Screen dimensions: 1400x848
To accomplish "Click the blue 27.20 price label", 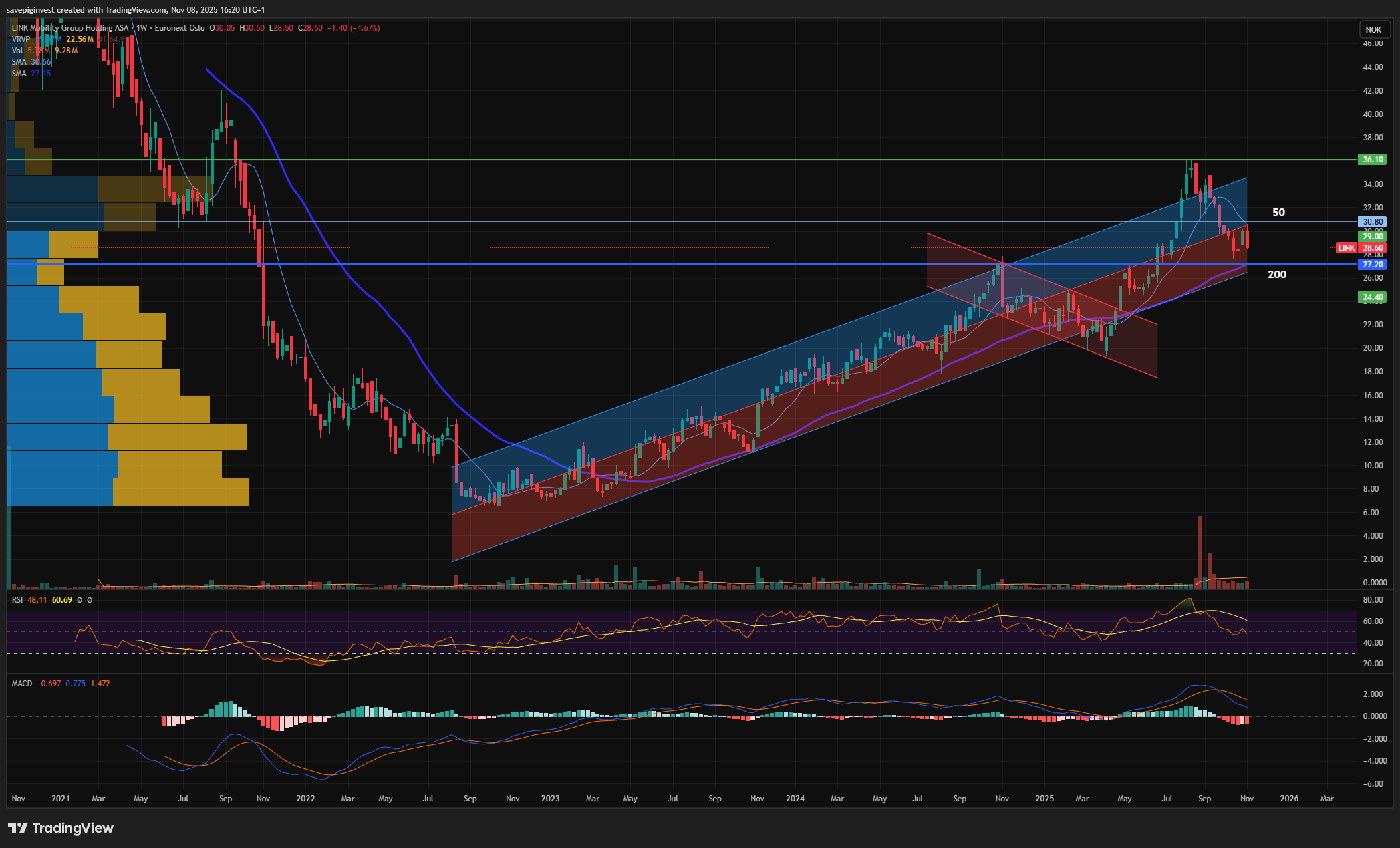I will (1373, 265).
